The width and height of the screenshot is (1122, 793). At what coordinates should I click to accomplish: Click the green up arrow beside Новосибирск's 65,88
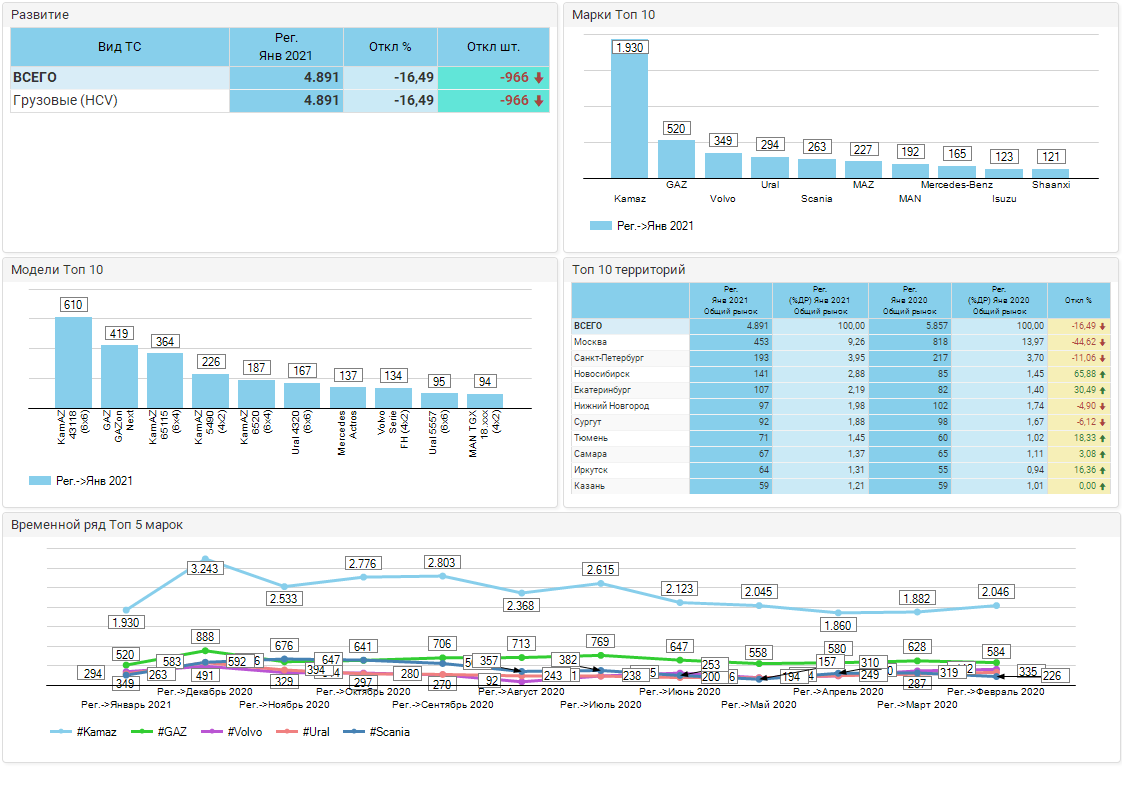(x=1102, y=374)
